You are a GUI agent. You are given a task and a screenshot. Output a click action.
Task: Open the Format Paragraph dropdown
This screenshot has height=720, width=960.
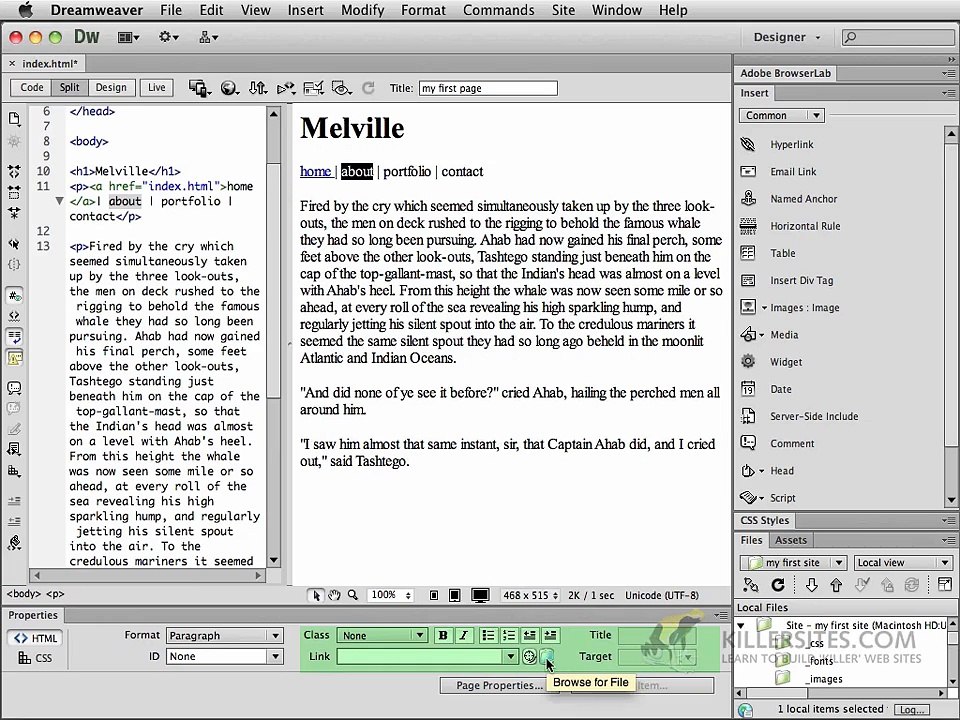pyautogui.click(x=224, y=636)
